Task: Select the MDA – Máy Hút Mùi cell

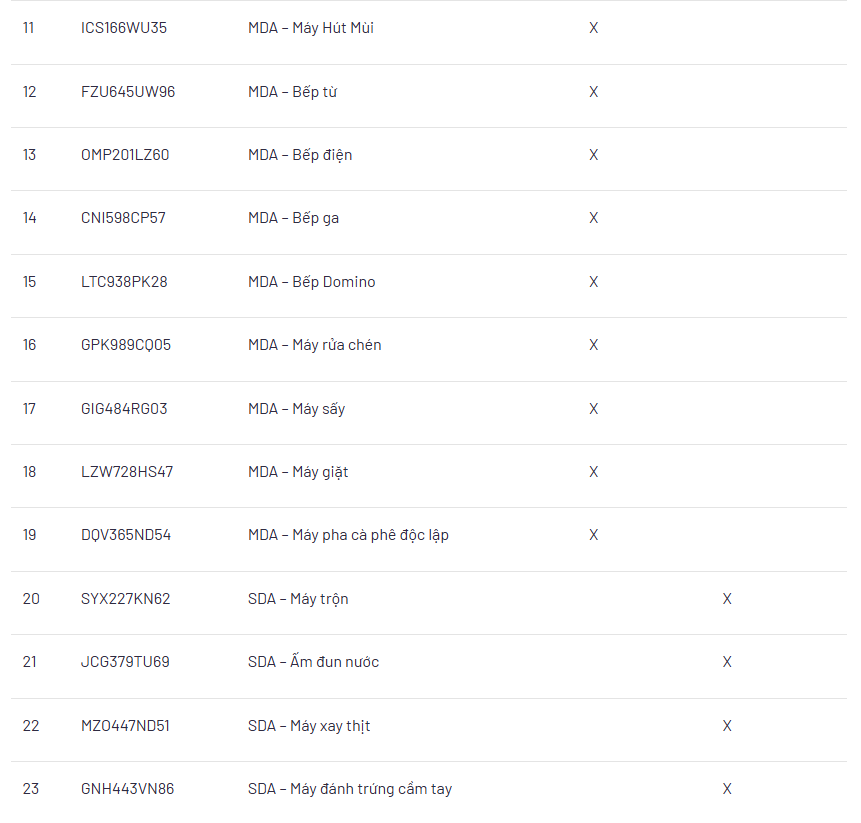Action: point(311,28)
